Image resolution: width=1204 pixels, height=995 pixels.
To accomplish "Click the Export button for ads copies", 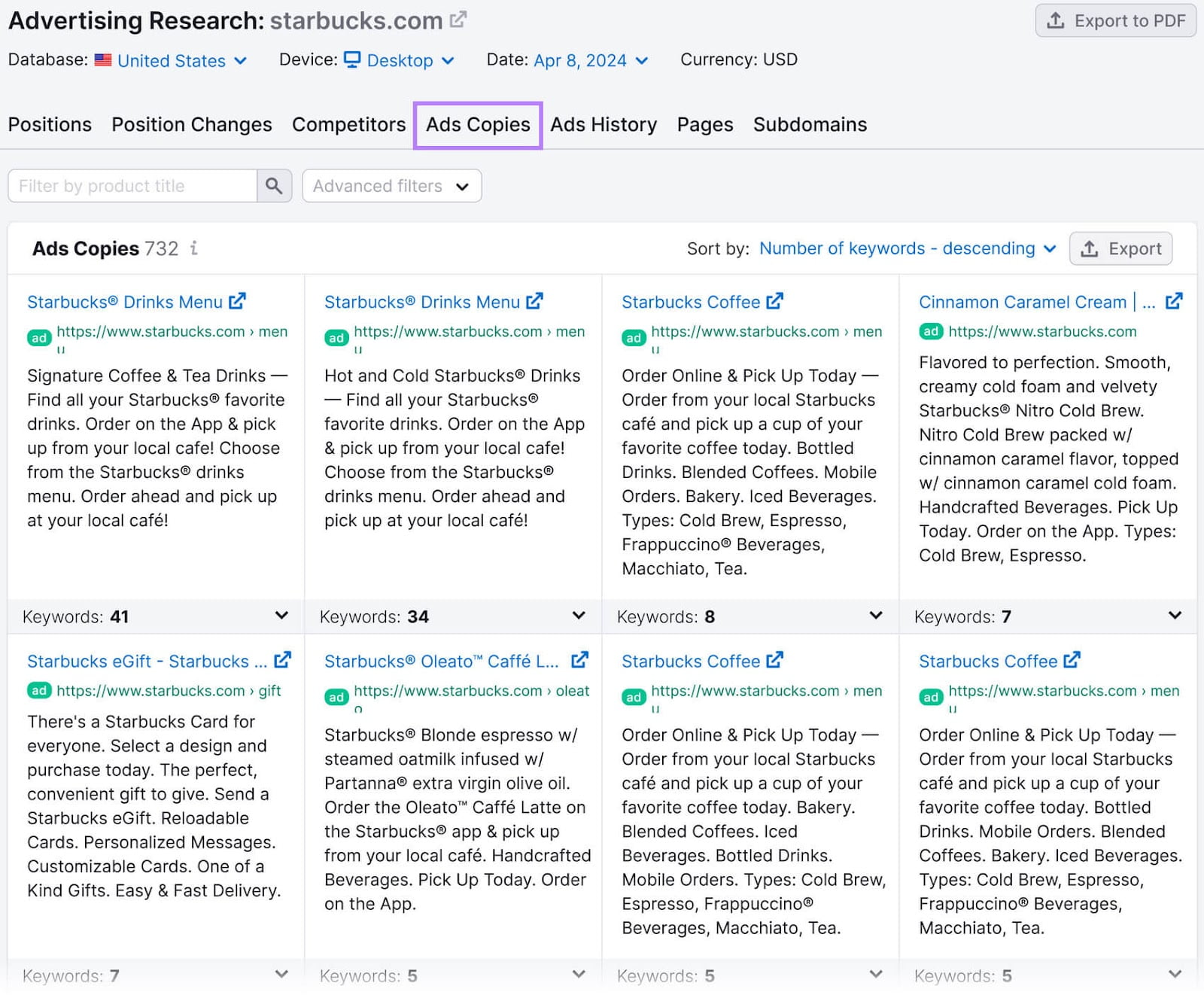I will pyautogui.click(x=1120, y=248).
